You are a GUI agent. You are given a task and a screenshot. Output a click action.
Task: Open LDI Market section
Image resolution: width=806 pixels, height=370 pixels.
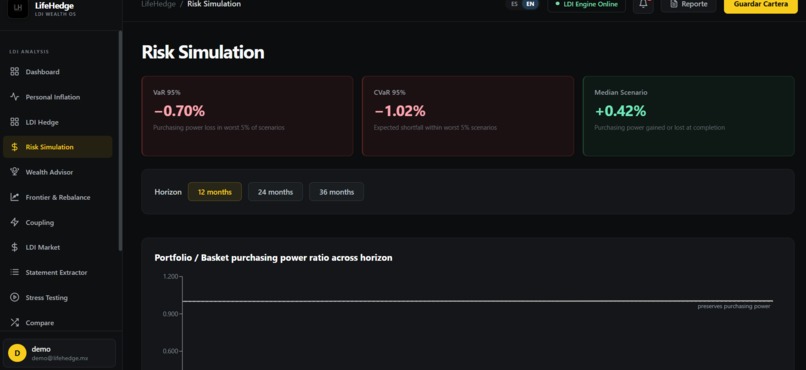click(58, 247)
